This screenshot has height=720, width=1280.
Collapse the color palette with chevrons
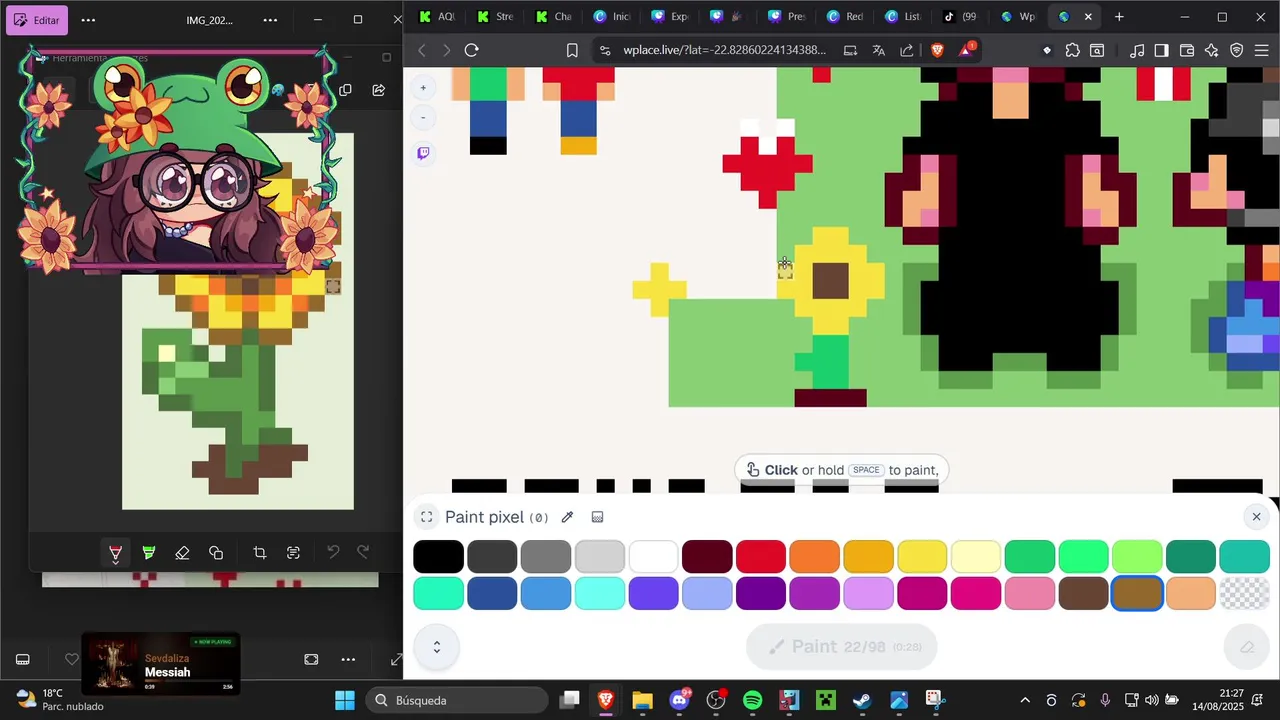437,647
